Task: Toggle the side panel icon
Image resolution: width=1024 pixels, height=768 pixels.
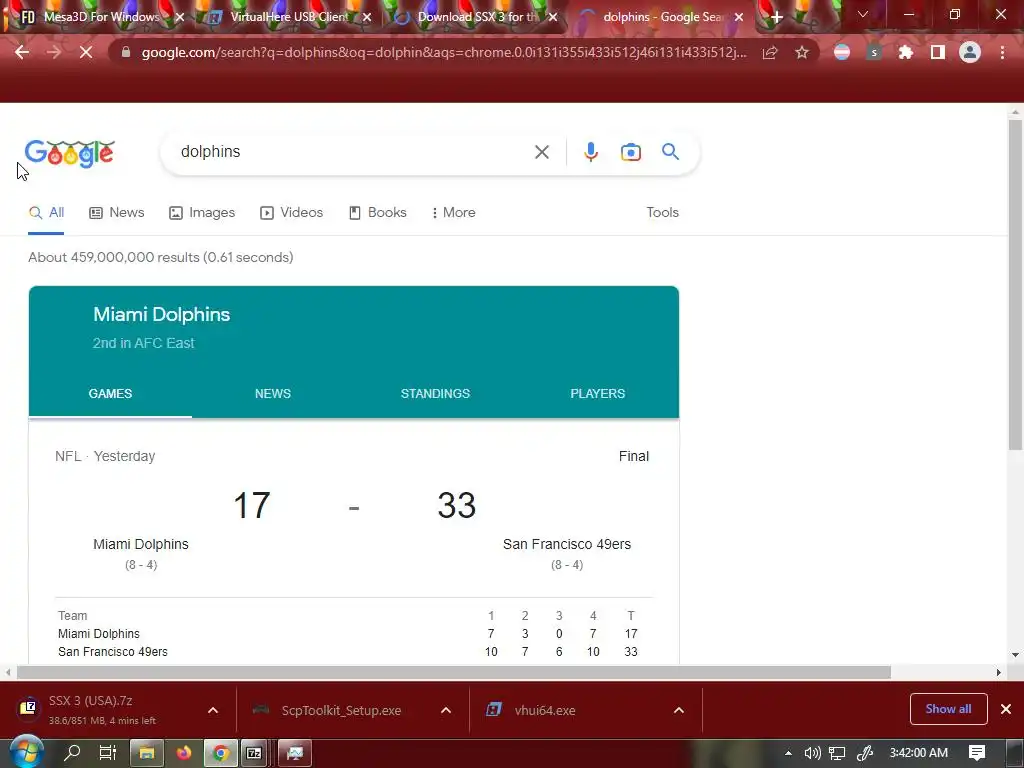Action: (x=938, y=52)
